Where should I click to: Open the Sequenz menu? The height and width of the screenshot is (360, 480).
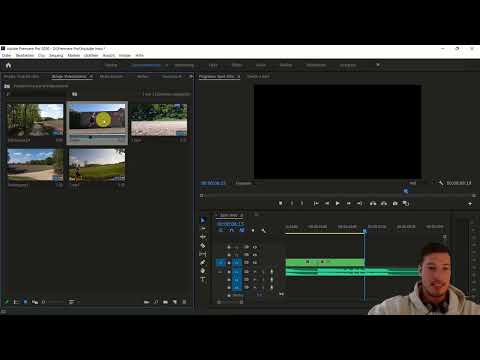click(56, 55)
